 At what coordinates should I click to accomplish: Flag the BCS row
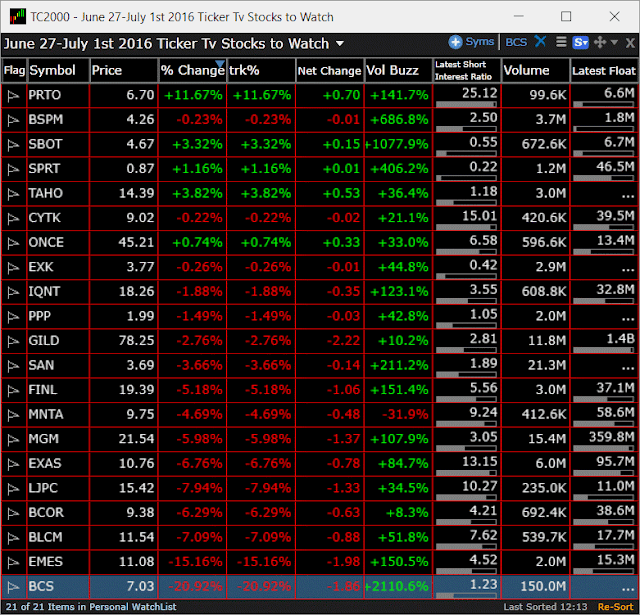tap(13, 587)
